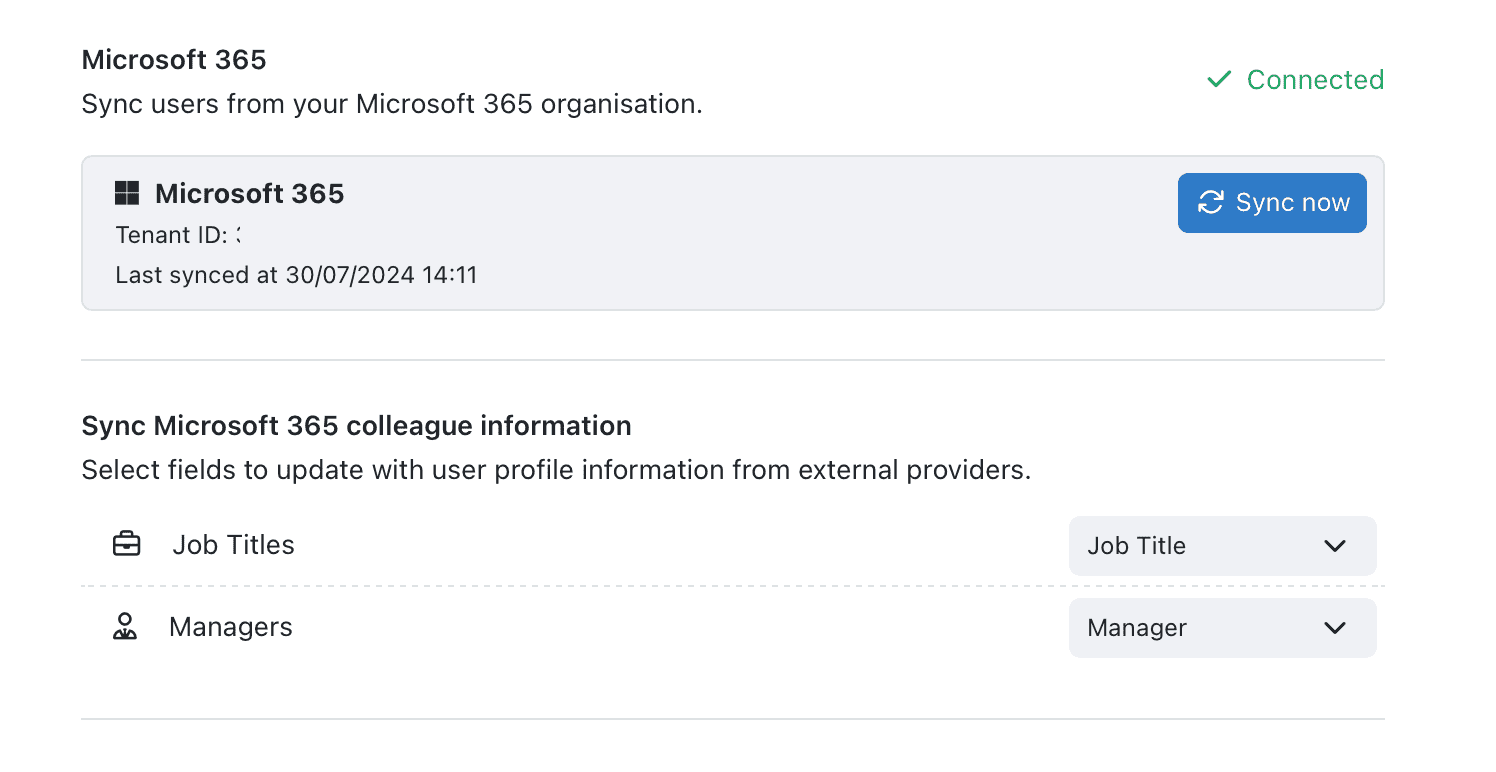Click the Microsoft 365 section heading at top

click(x=174, y=60)
